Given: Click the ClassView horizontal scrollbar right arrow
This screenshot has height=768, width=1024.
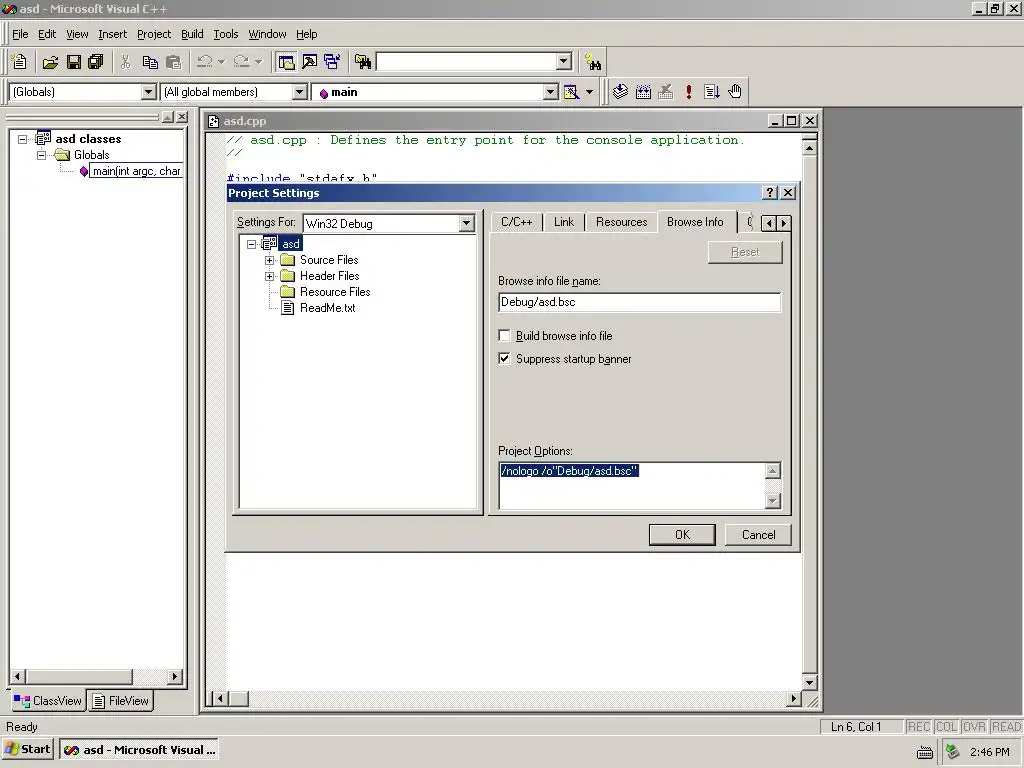Looking at the screenshot, I should pyautogui.click(x=174, y=677).
